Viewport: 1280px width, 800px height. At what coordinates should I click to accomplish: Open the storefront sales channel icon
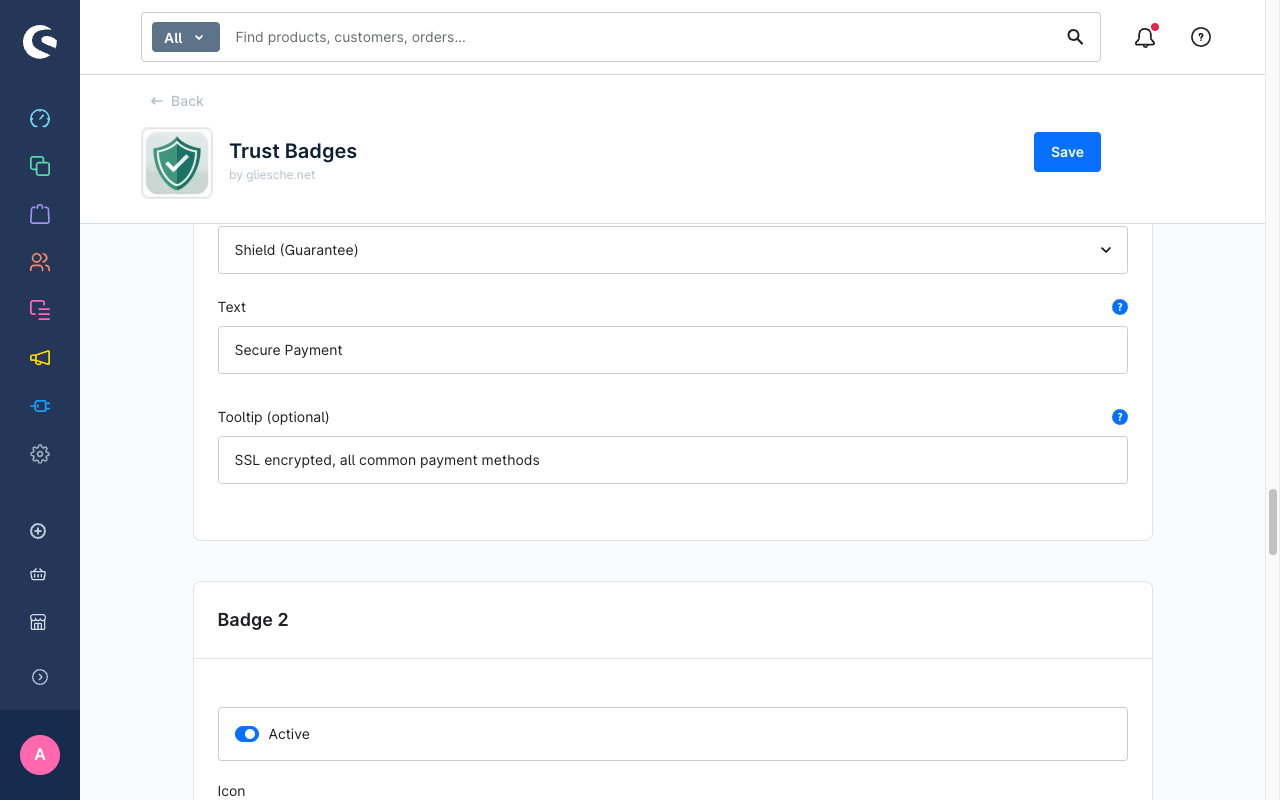click(38, 622)
